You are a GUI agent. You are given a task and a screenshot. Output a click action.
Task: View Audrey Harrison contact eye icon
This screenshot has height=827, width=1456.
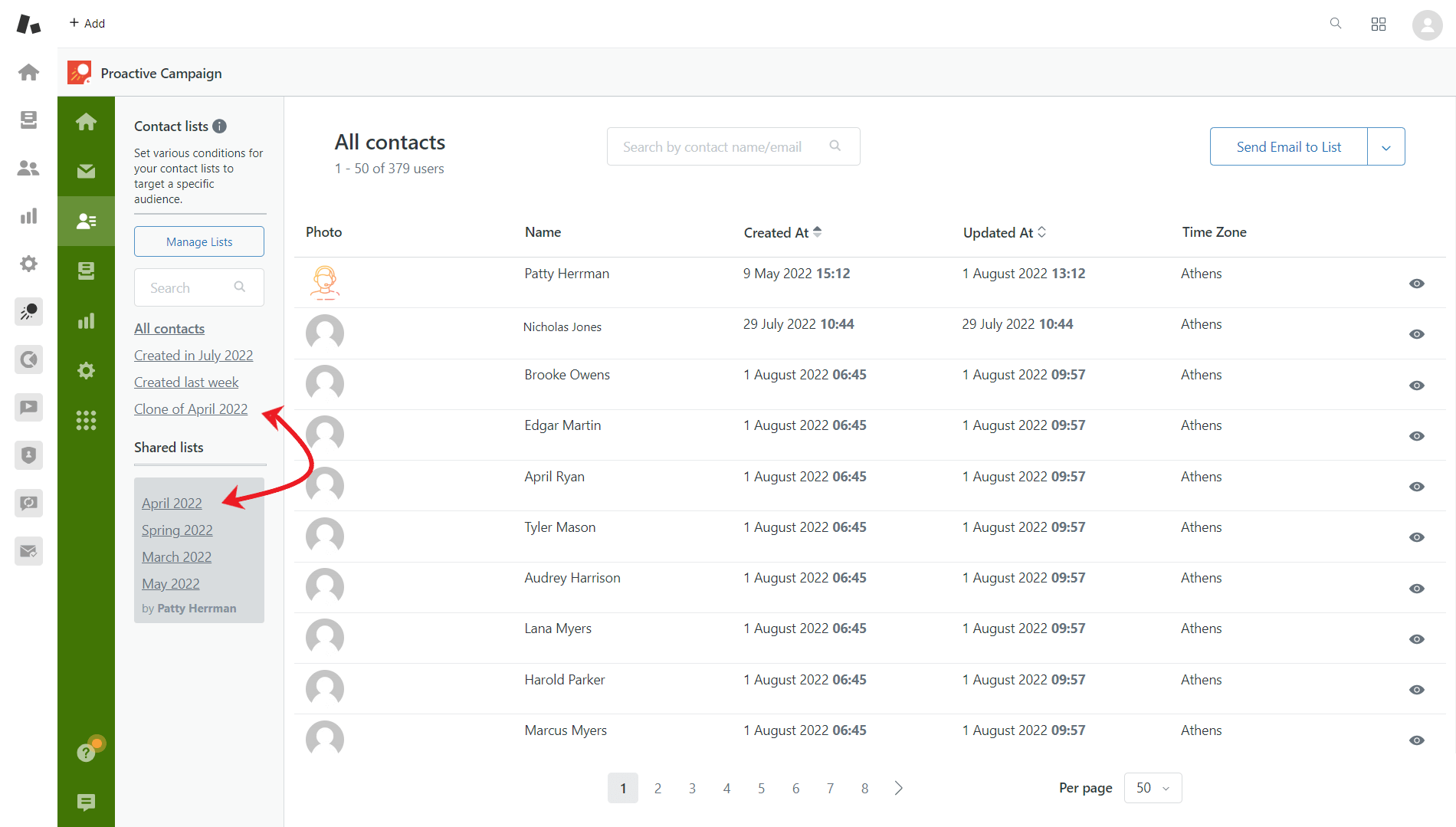pyautogui.click(x=1416, y=589)
